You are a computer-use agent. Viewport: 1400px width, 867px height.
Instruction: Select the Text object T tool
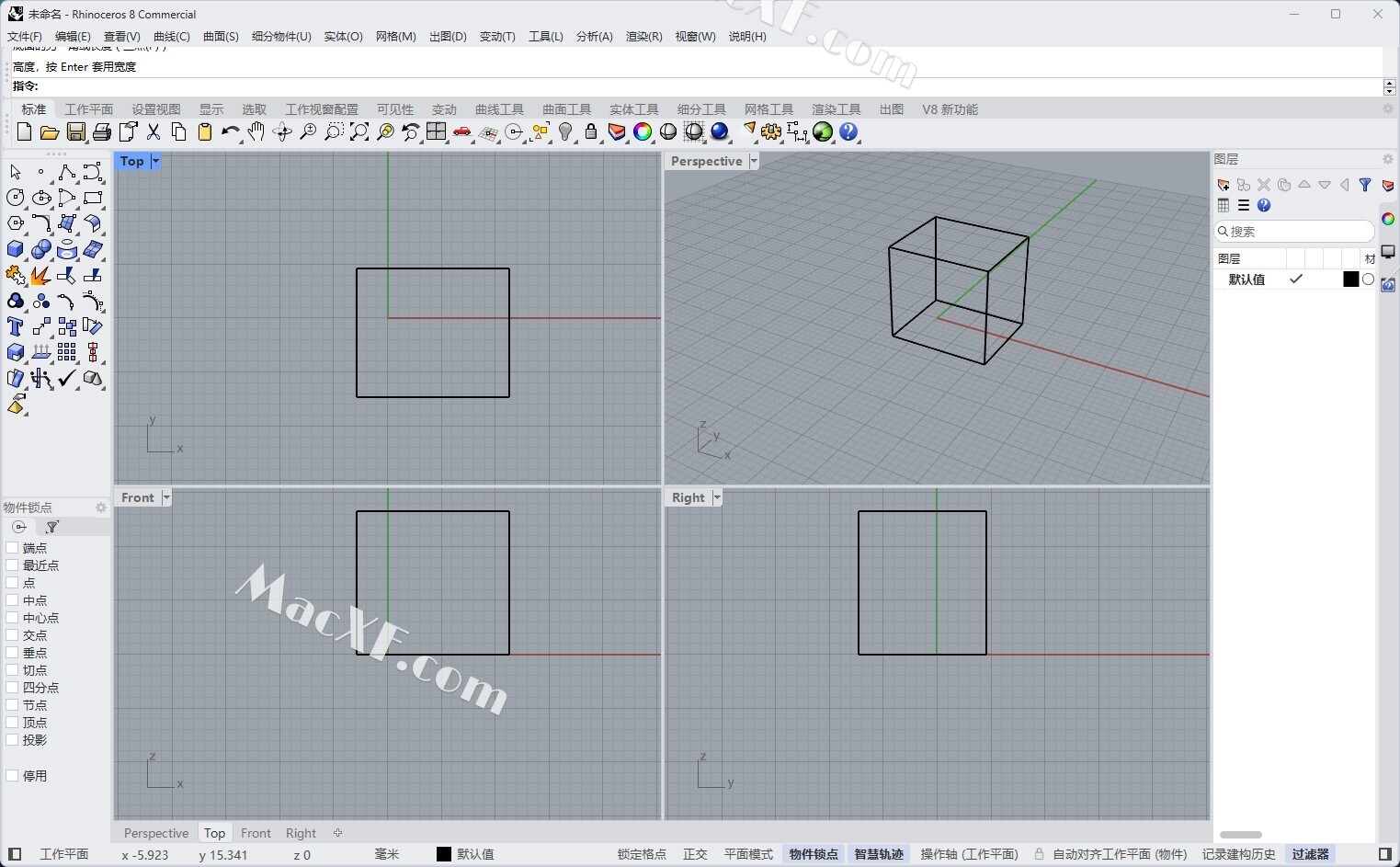point(16,326)
